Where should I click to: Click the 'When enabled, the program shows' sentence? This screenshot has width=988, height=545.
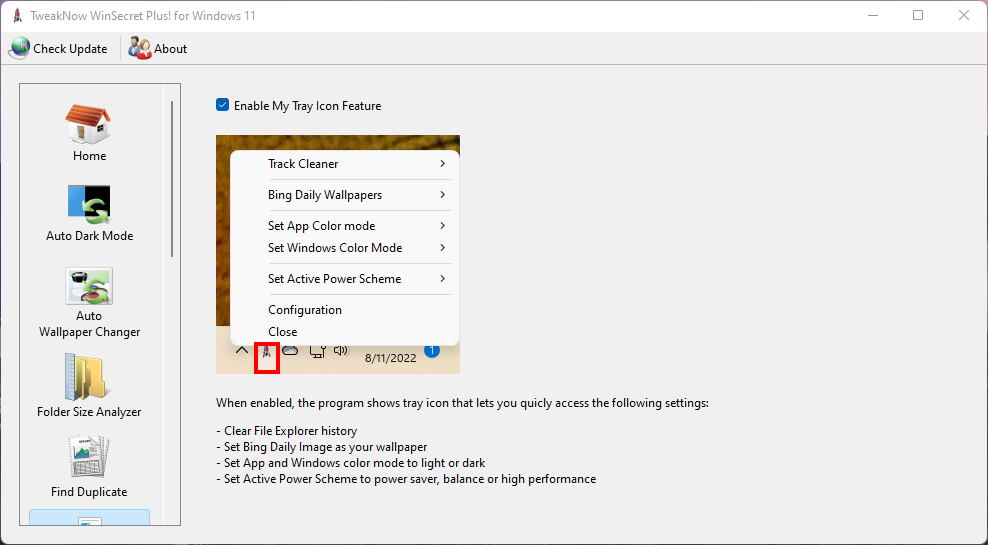pyautogui.click(x=462, y=403)
